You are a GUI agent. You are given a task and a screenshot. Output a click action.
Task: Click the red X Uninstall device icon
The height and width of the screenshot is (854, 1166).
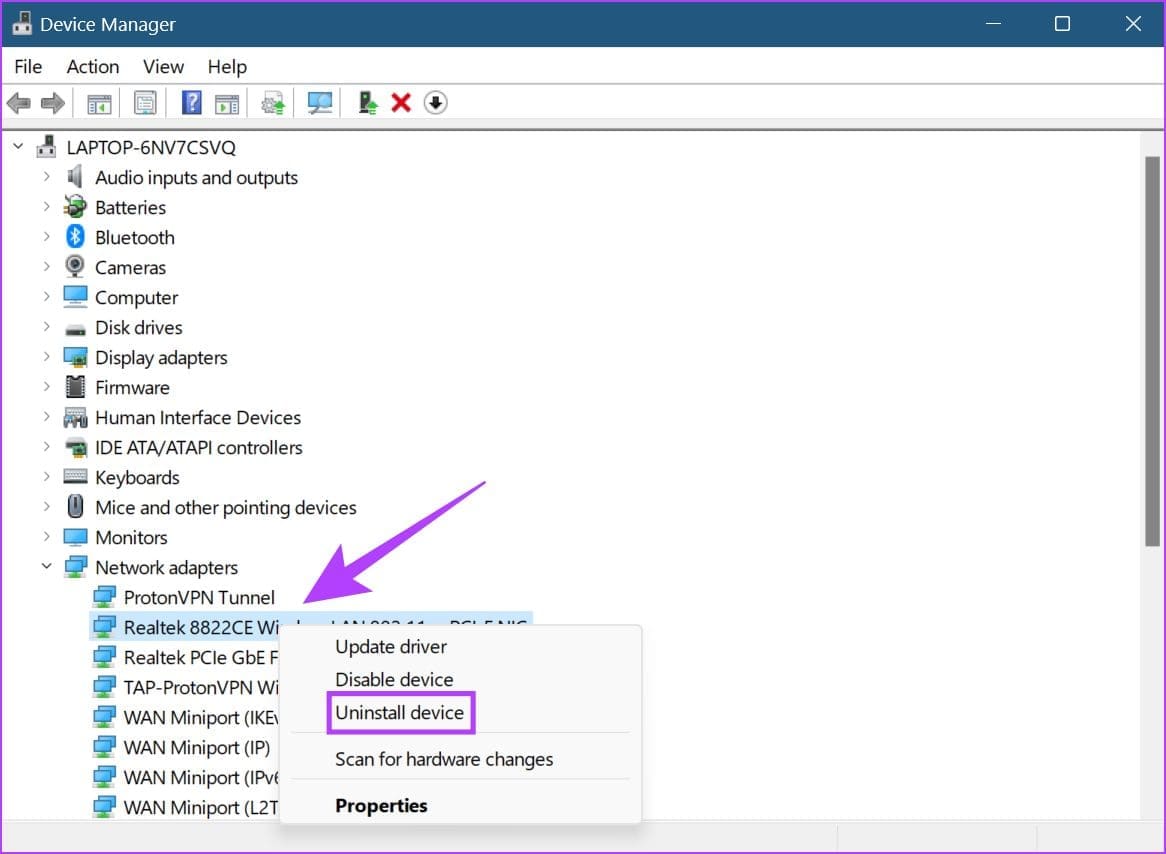point(401,103)
